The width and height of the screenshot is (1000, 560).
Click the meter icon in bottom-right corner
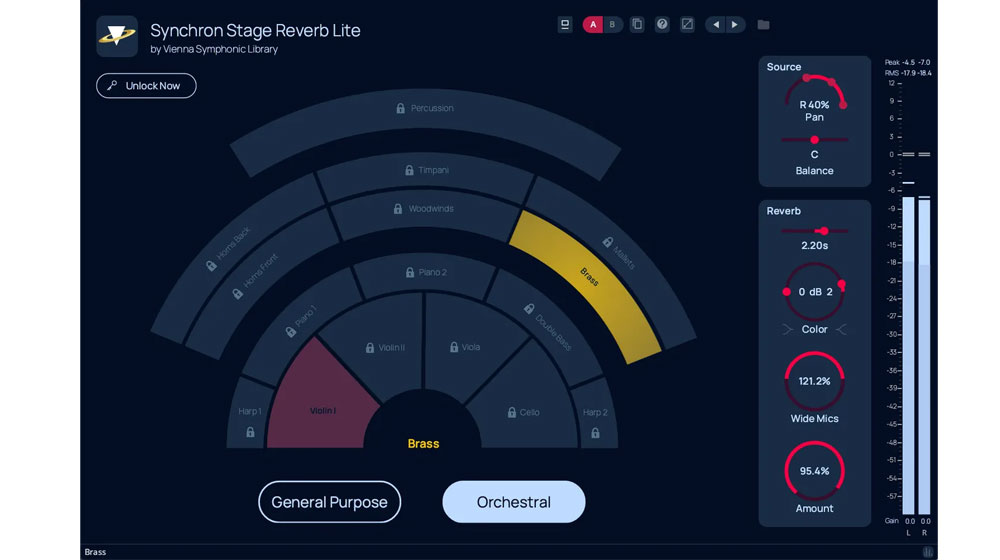(928, 552)
